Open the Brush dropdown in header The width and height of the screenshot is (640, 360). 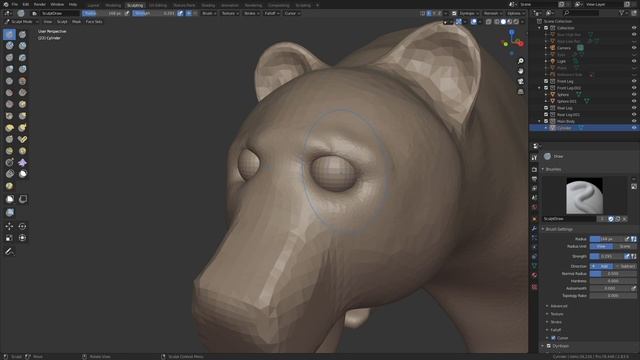209,13
